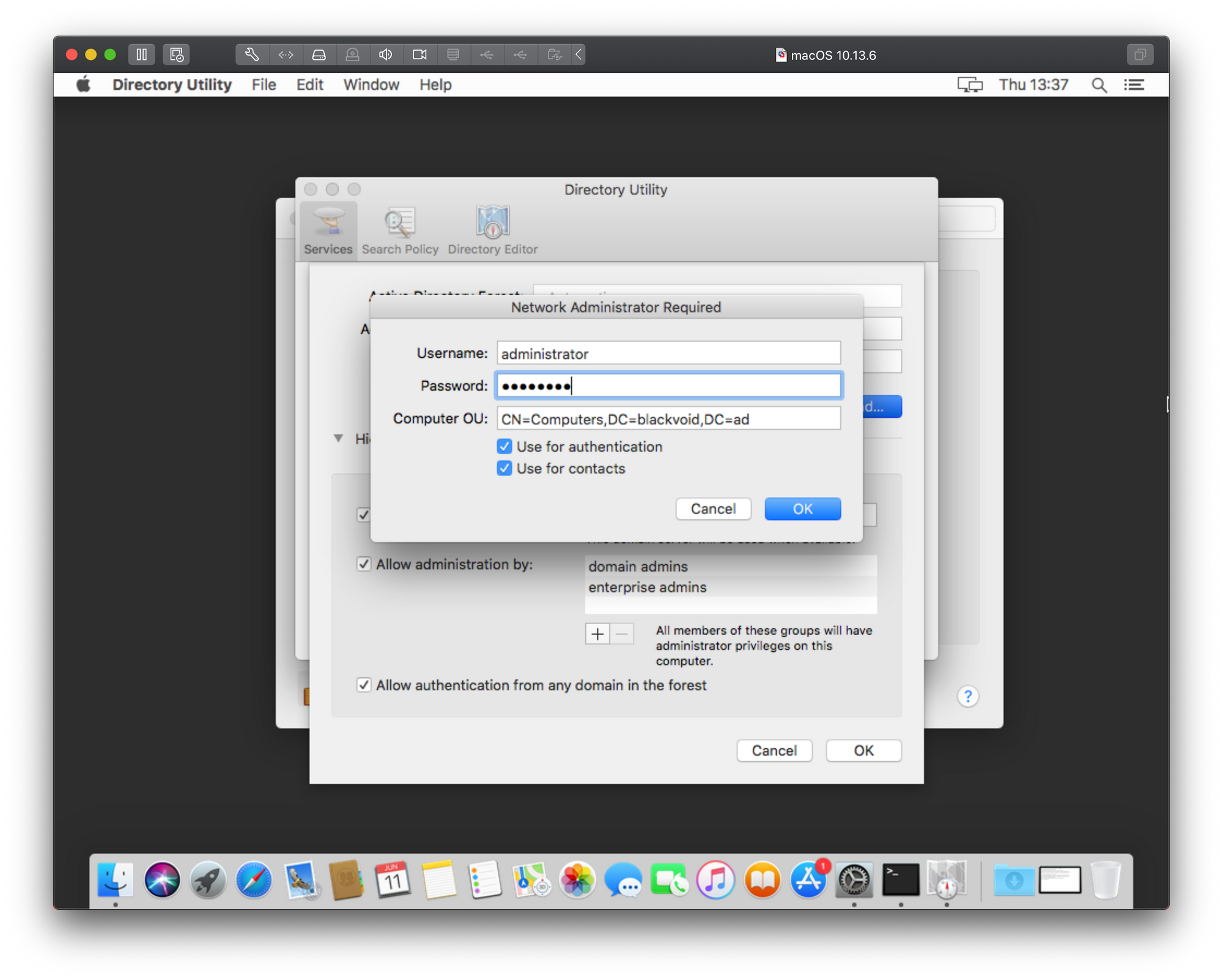Uncheck Use for contacts
Viewport: 1223px width, 980px height.
tap(504, 468)
